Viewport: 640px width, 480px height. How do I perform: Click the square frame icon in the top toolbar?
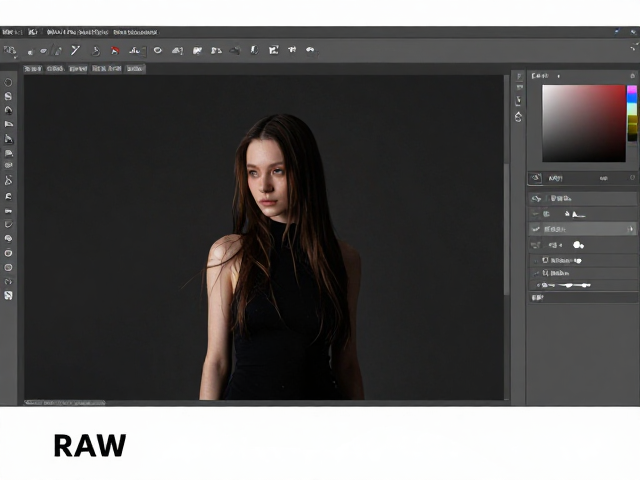pyautogui.click(x=273, y=50)
